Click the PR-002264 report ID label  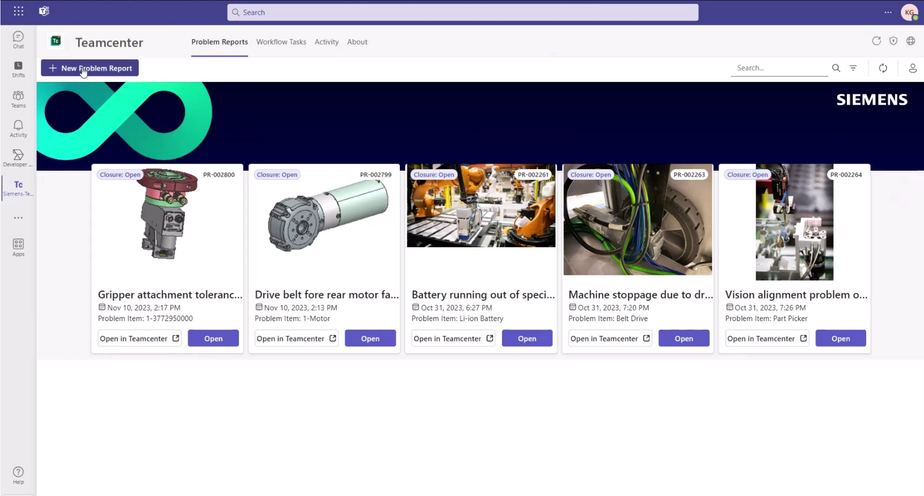point(846,174)
